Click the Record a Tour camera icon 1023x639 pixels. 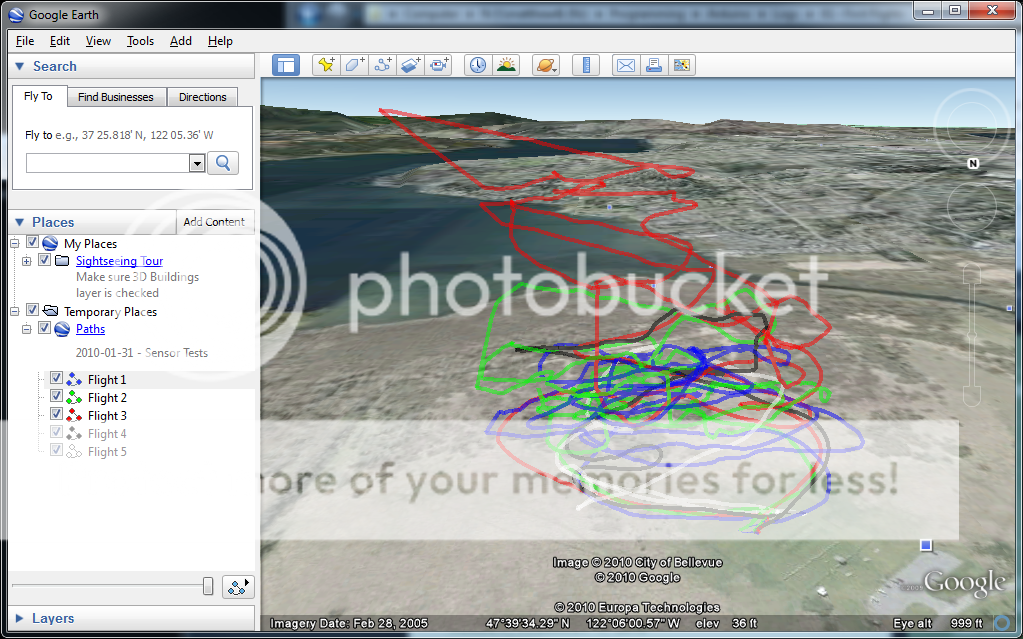[x=439, y=65]
